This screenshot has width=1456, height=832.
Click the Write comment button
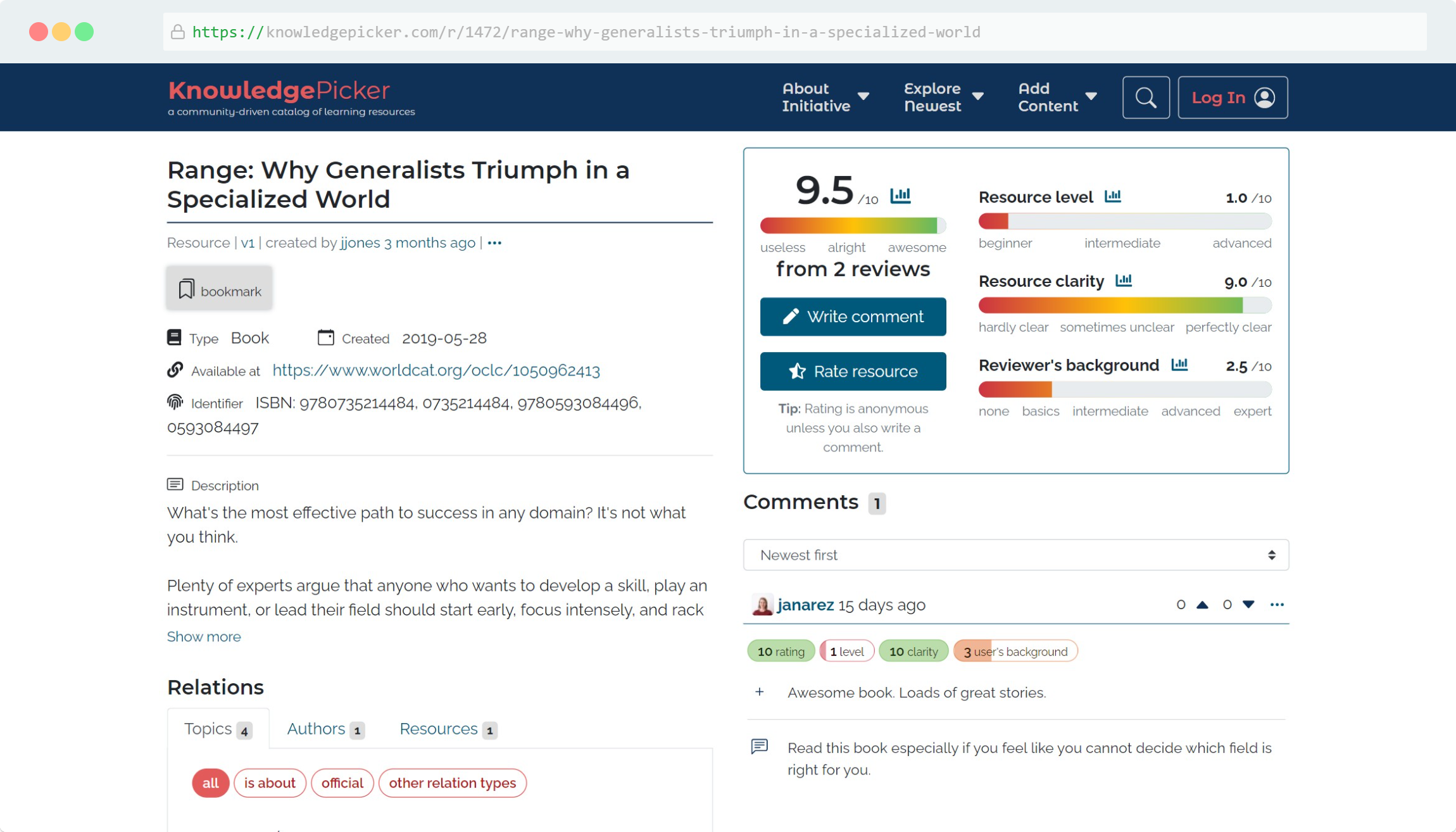853,317
